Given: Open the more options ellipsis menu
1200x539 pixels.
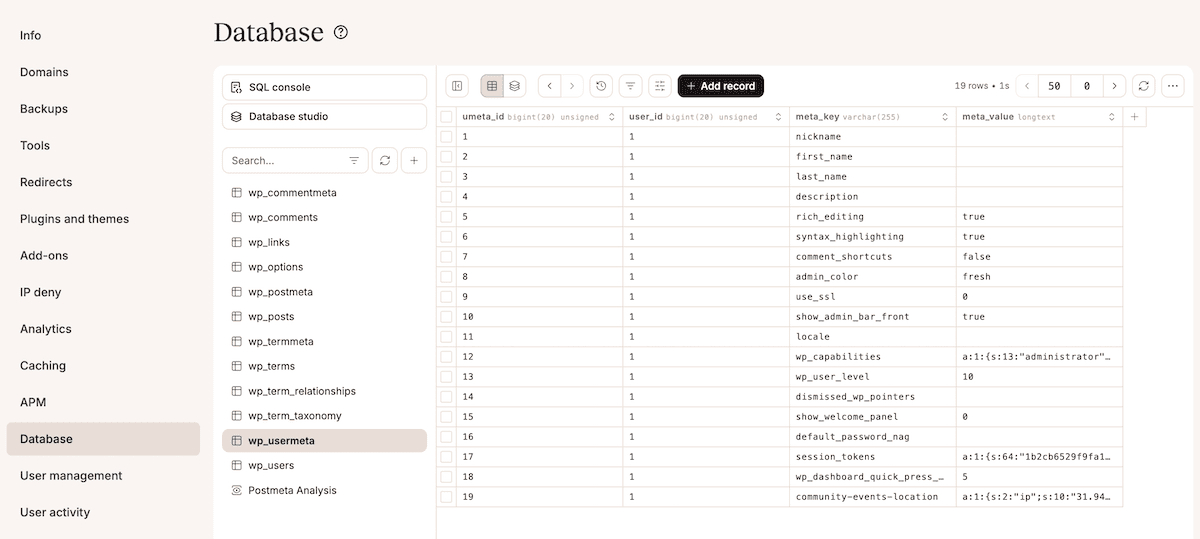Looking at the screenshot, I should point(1174,86).
